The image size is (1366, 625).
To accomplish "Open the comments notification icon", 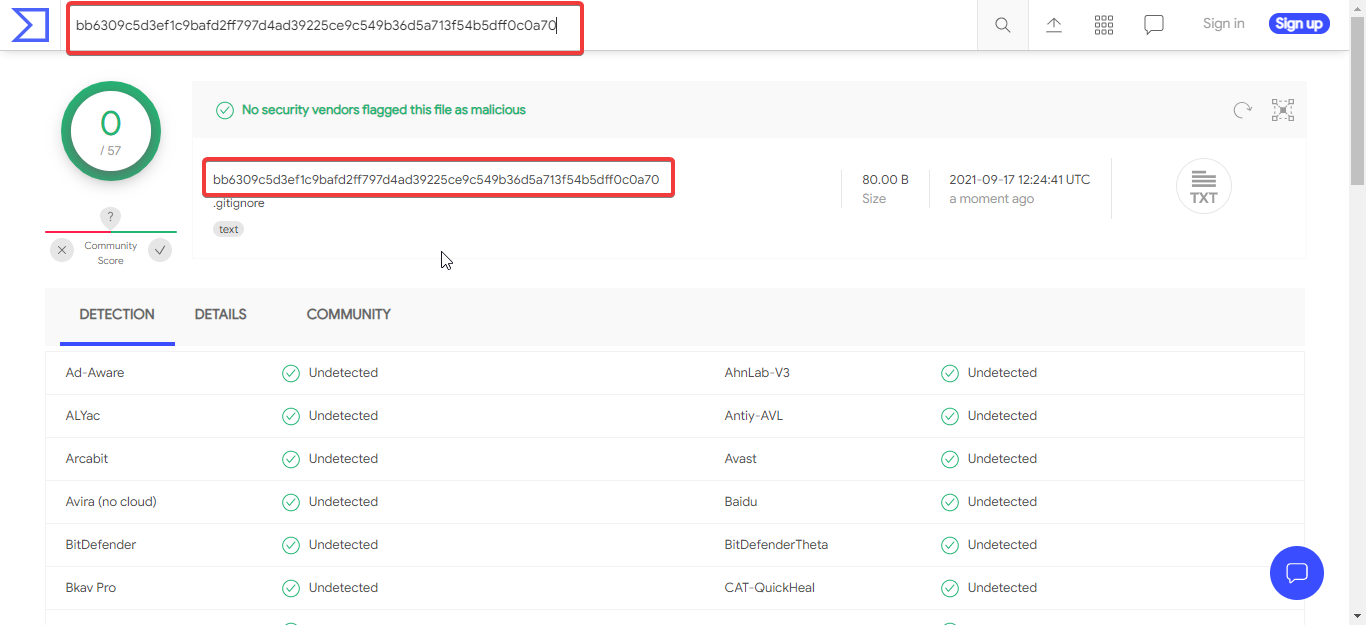I will pos(1154,25).
